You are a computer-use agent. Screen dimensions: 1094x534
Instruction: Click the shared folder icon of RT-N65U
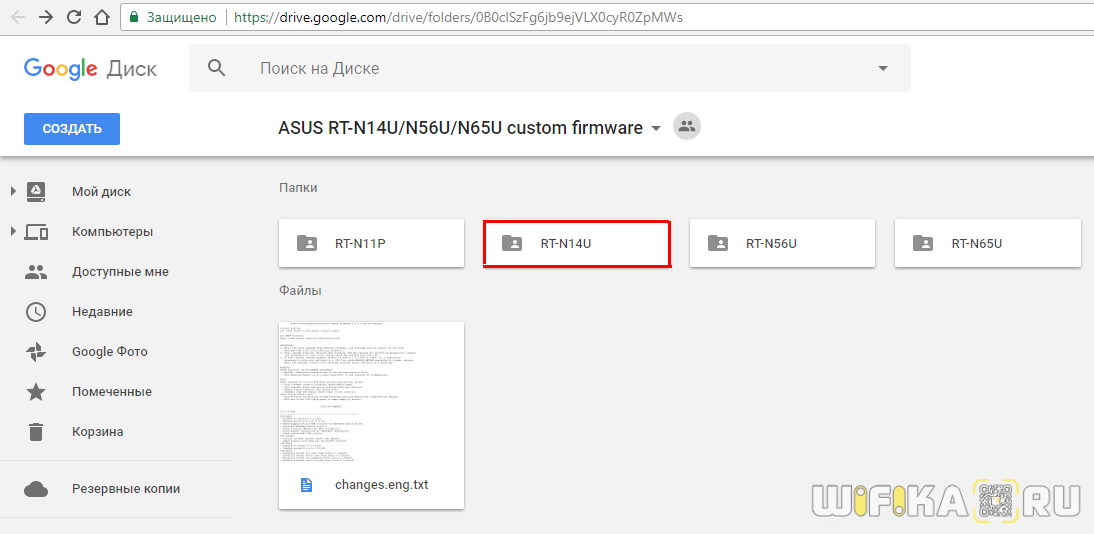click(922, 243)
